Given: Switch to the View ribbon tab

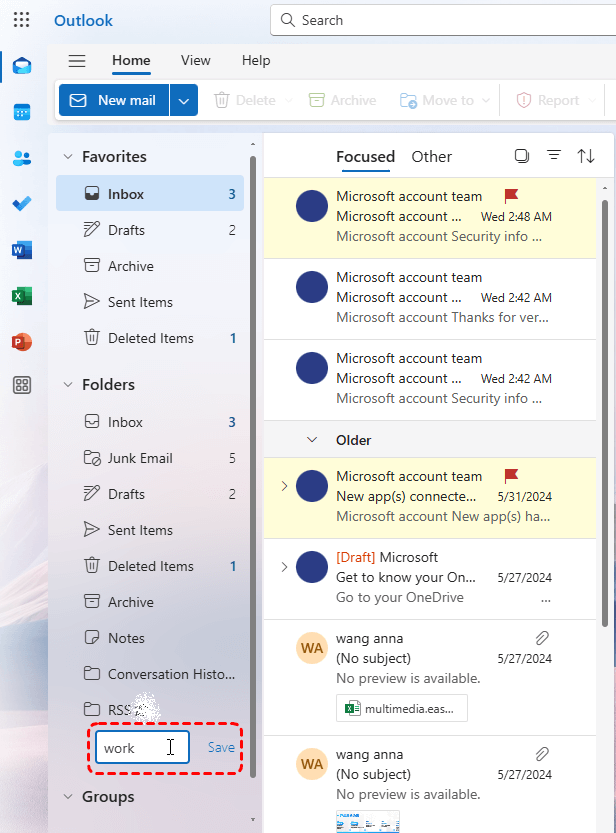Looking at the screenshot, I should tap(195, 61).
